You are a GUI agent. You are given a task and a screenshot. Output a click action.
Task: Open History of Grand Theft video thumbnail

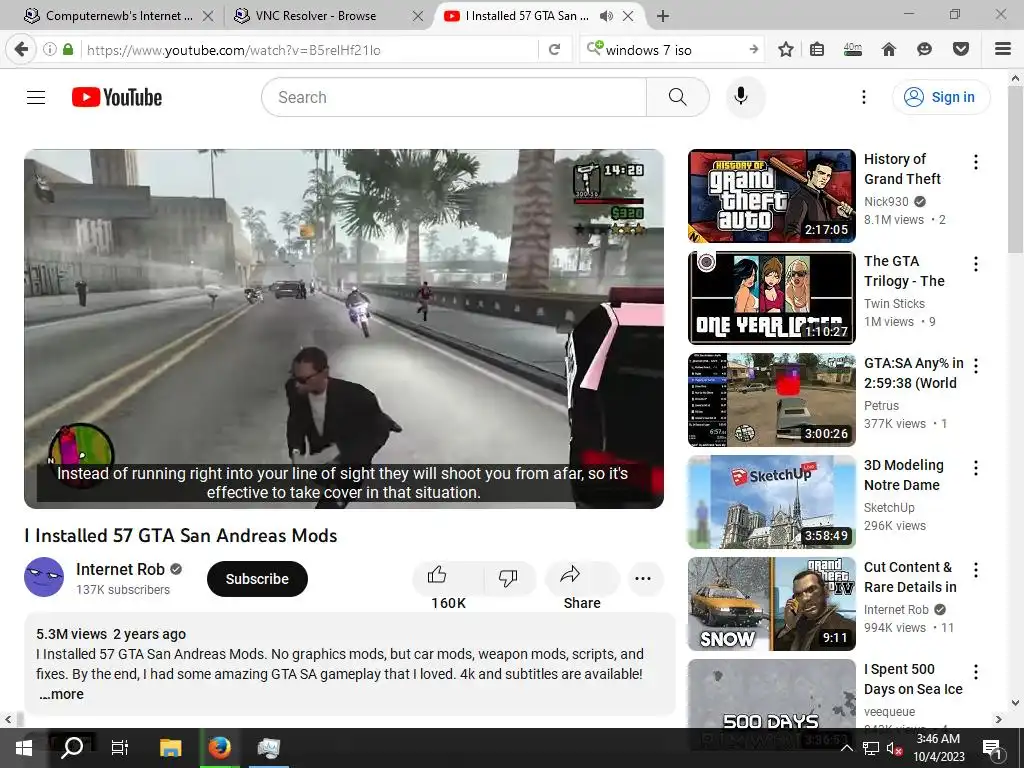[x=771, y=196]
